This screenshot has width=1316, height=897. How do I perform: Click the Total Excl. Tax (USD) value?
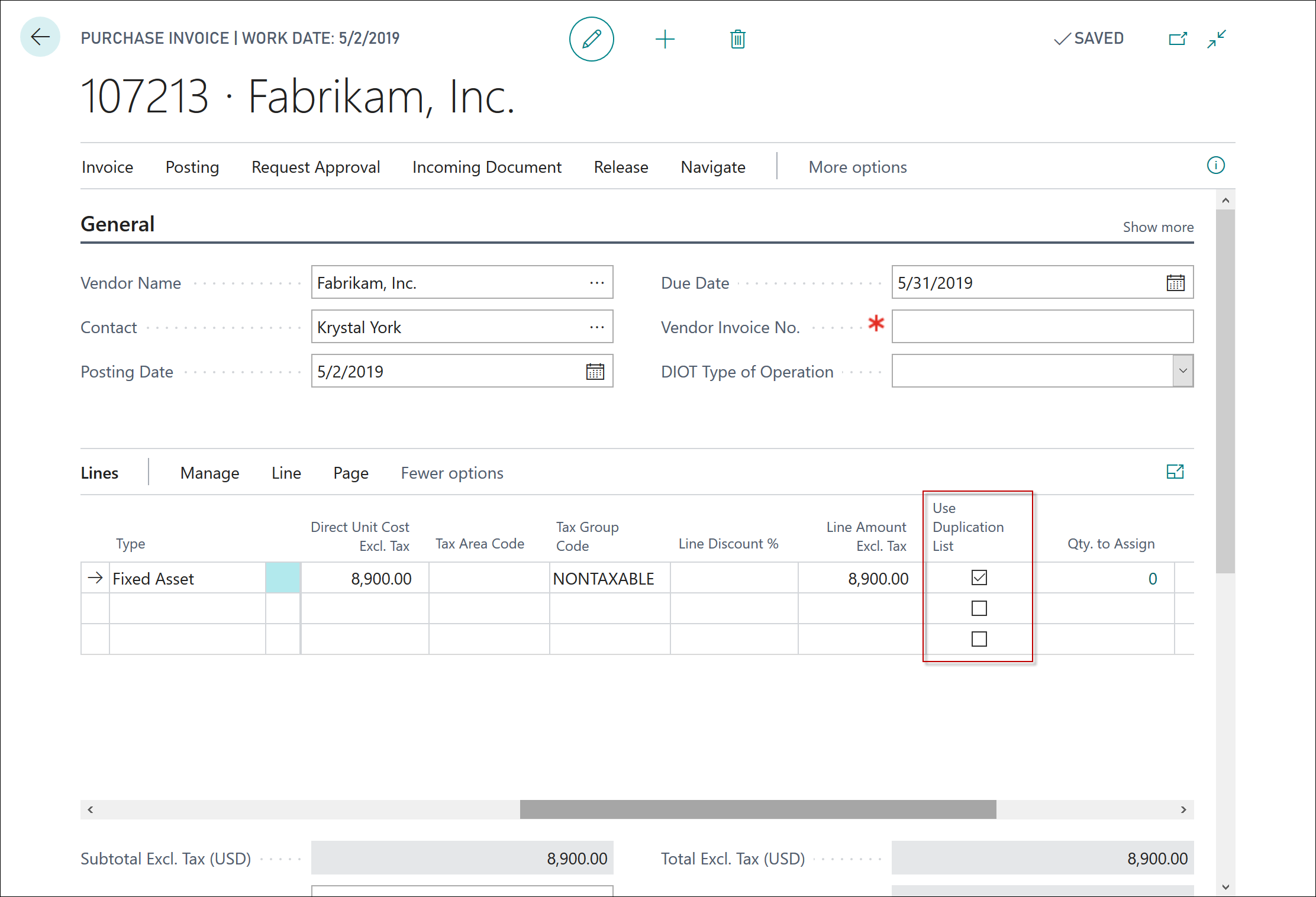point(1042,858)
